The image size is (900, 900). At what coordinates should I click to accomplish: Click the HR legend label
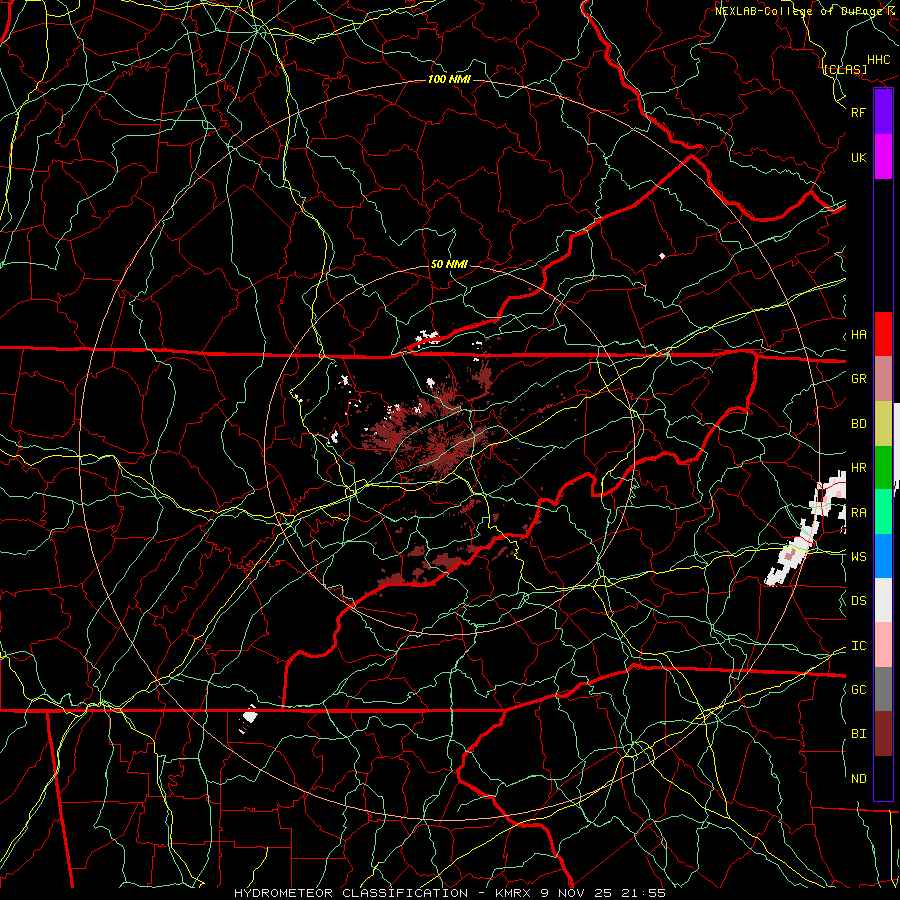[858, 468]
